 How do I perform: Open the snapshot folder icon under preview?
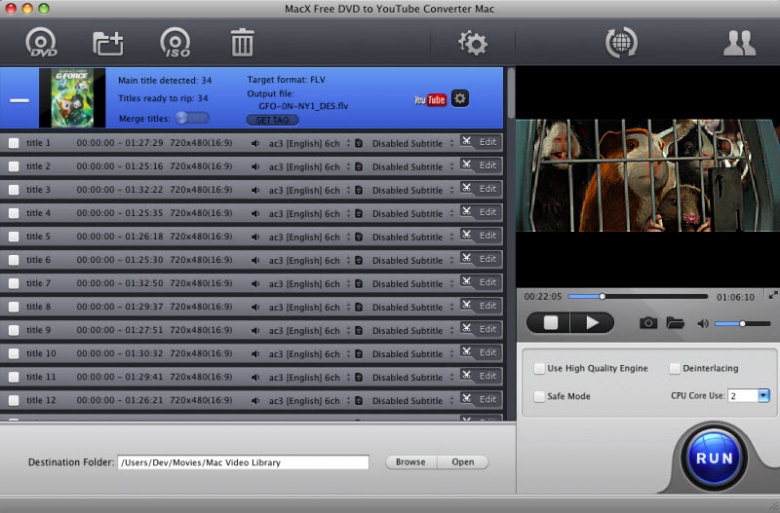click(675, 323)
